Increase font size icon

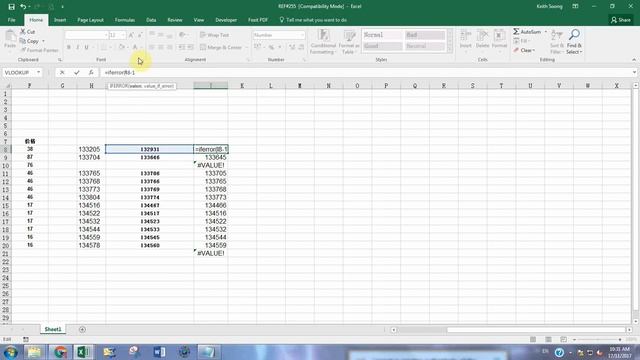pos(131,35)
